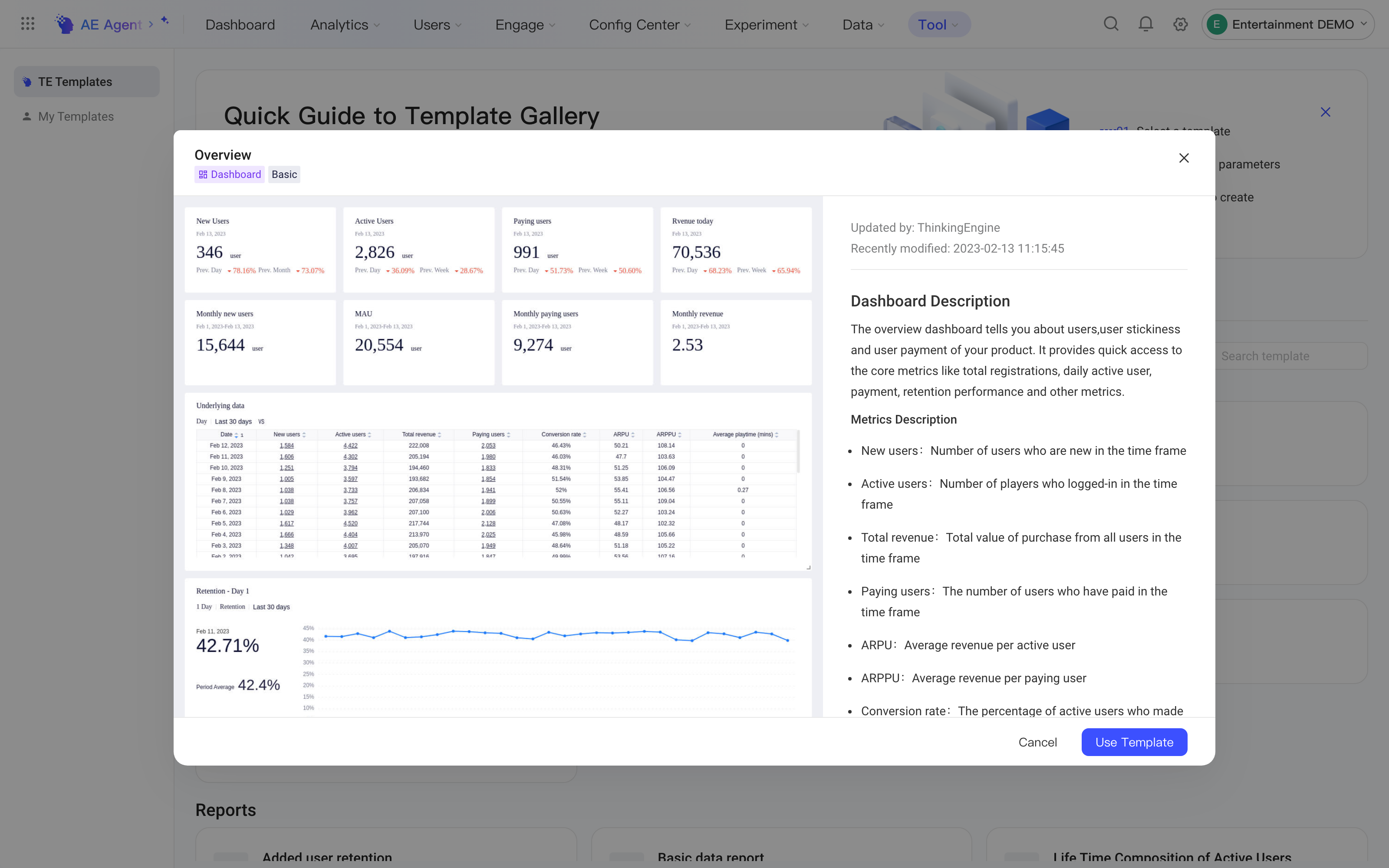
Task: Click the Basic tag in Overview
Action: pos(284,174)
